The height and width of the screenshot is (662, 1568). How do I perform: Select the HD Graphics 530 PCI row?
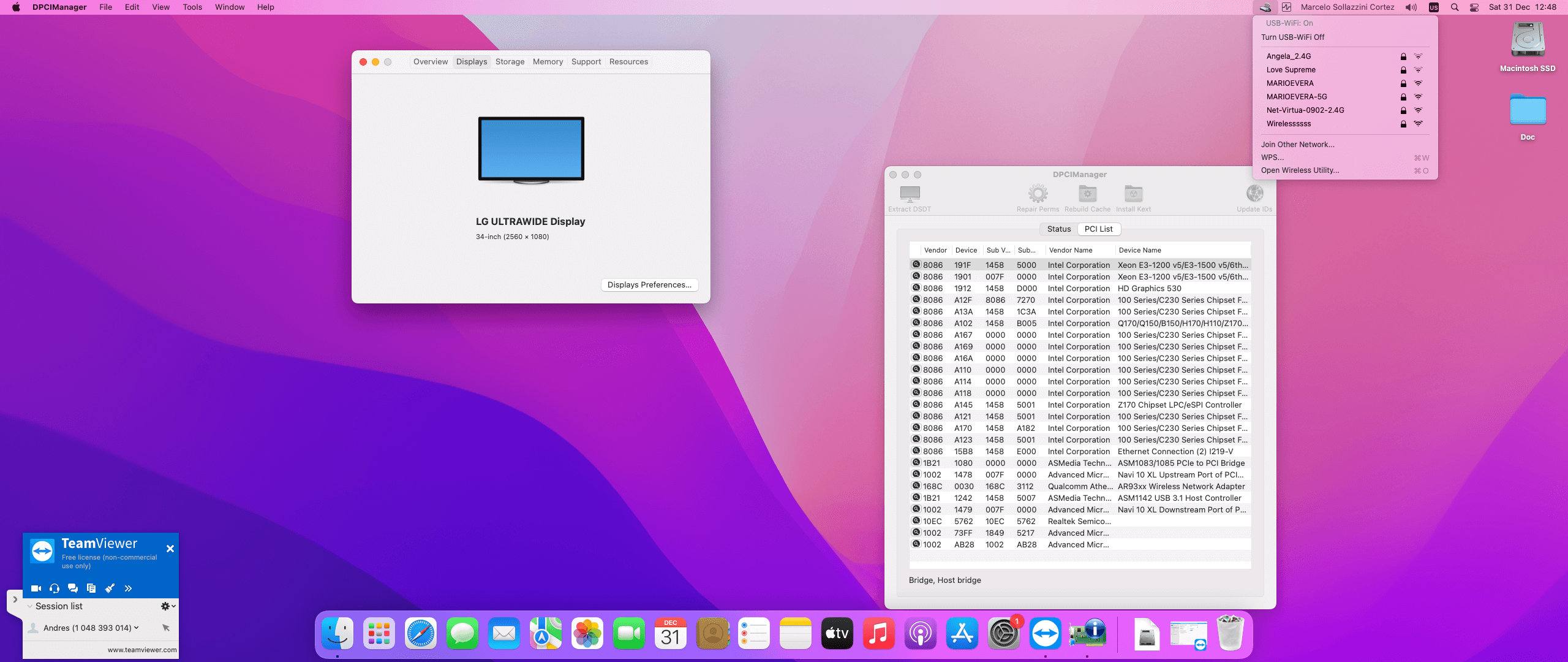point(1080,289)
